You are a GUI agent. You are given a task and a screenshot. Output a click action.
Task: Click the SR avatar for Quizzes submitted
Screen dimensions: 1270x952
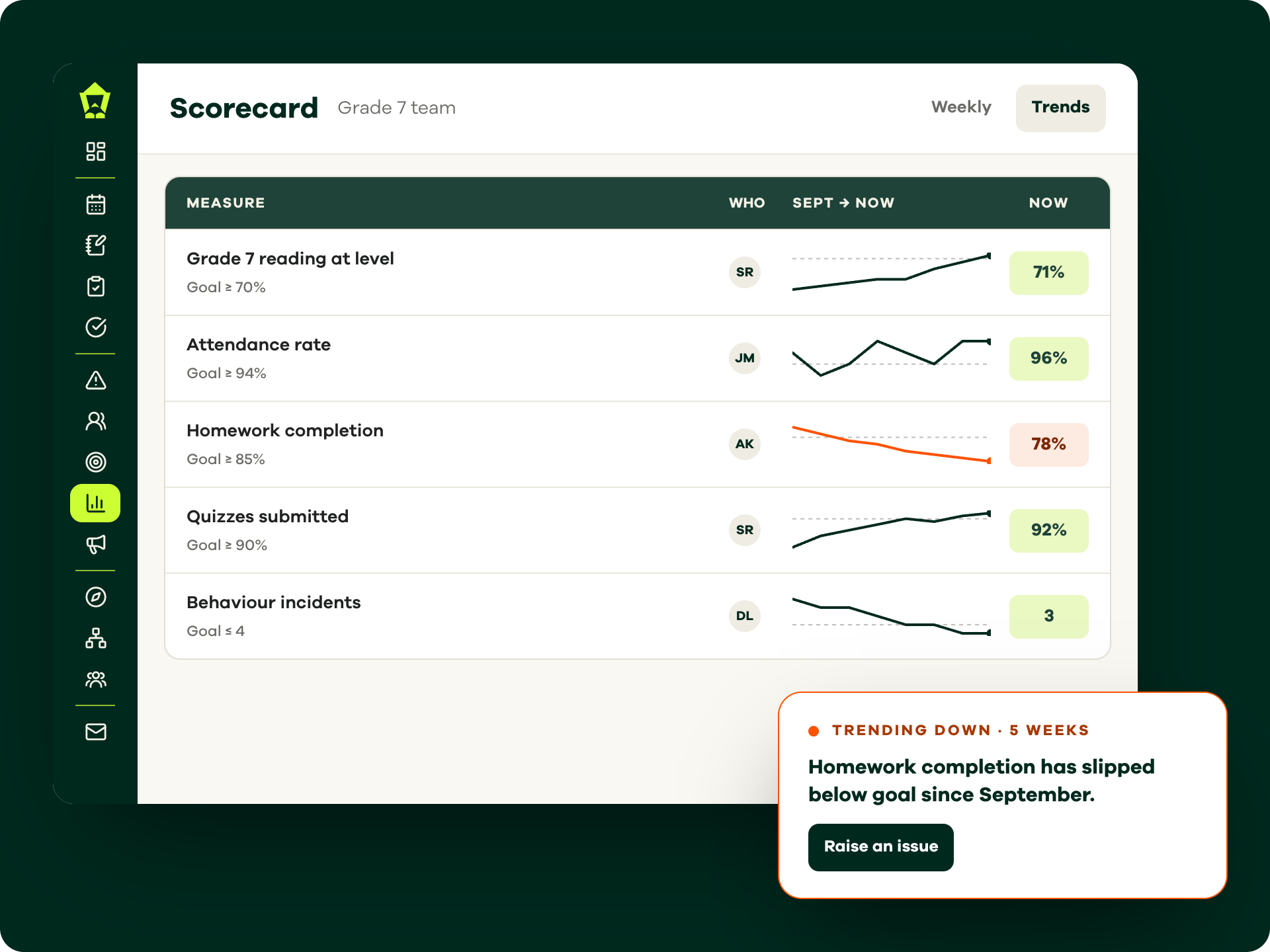click(745, 530)
